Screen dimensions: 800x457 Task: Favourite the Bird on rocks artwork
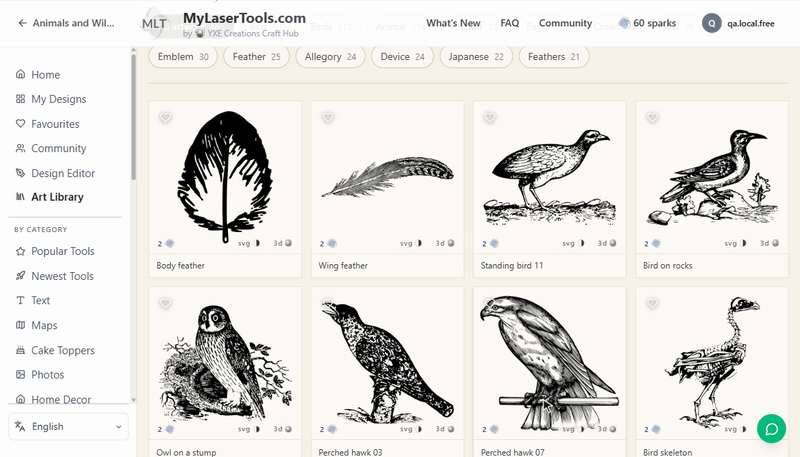(x=652, y=117)
